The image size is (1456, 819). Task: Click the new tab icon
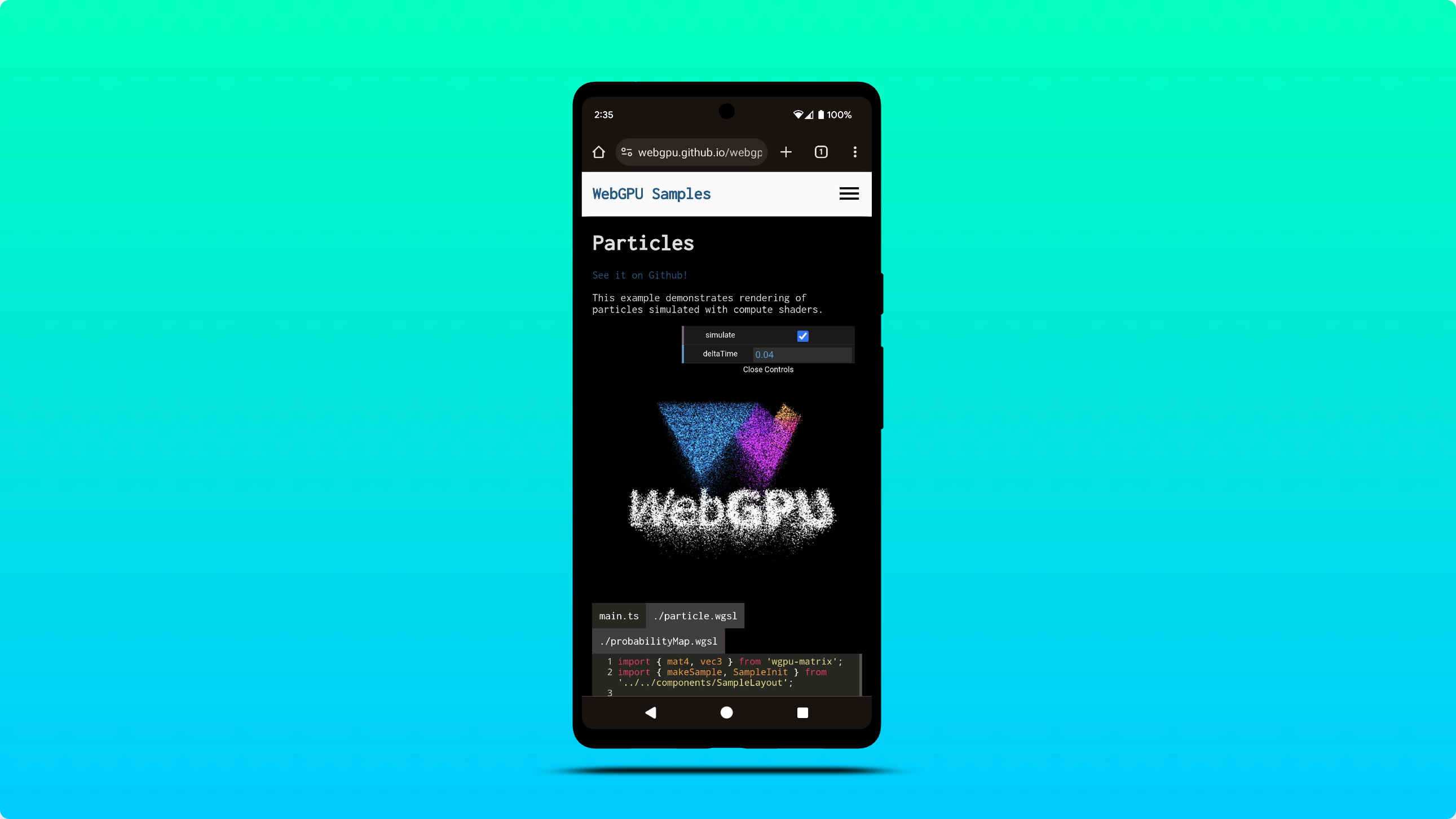coord(786,152)
